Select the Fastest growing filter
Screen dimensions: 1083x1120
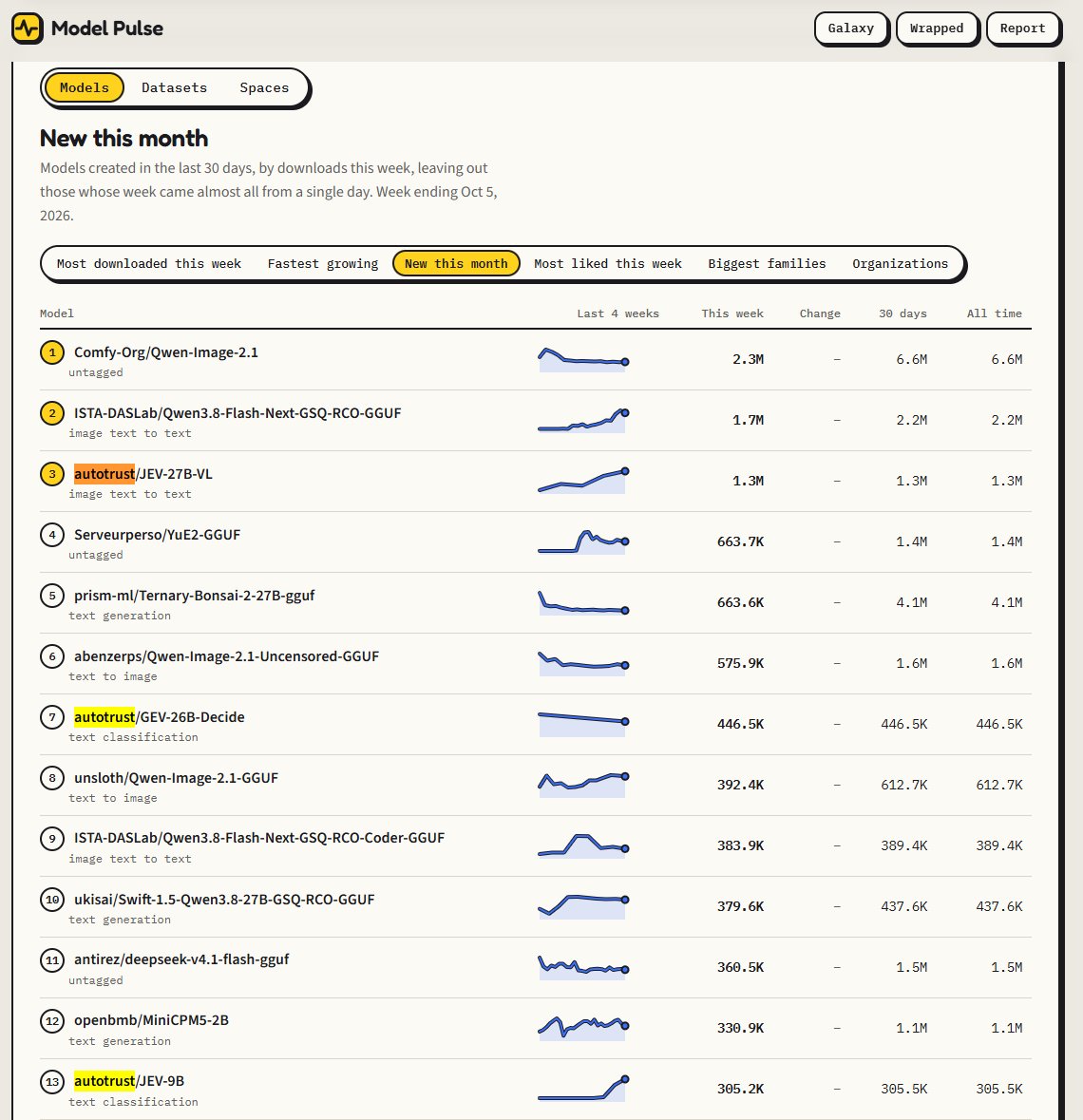pos(323,263)
